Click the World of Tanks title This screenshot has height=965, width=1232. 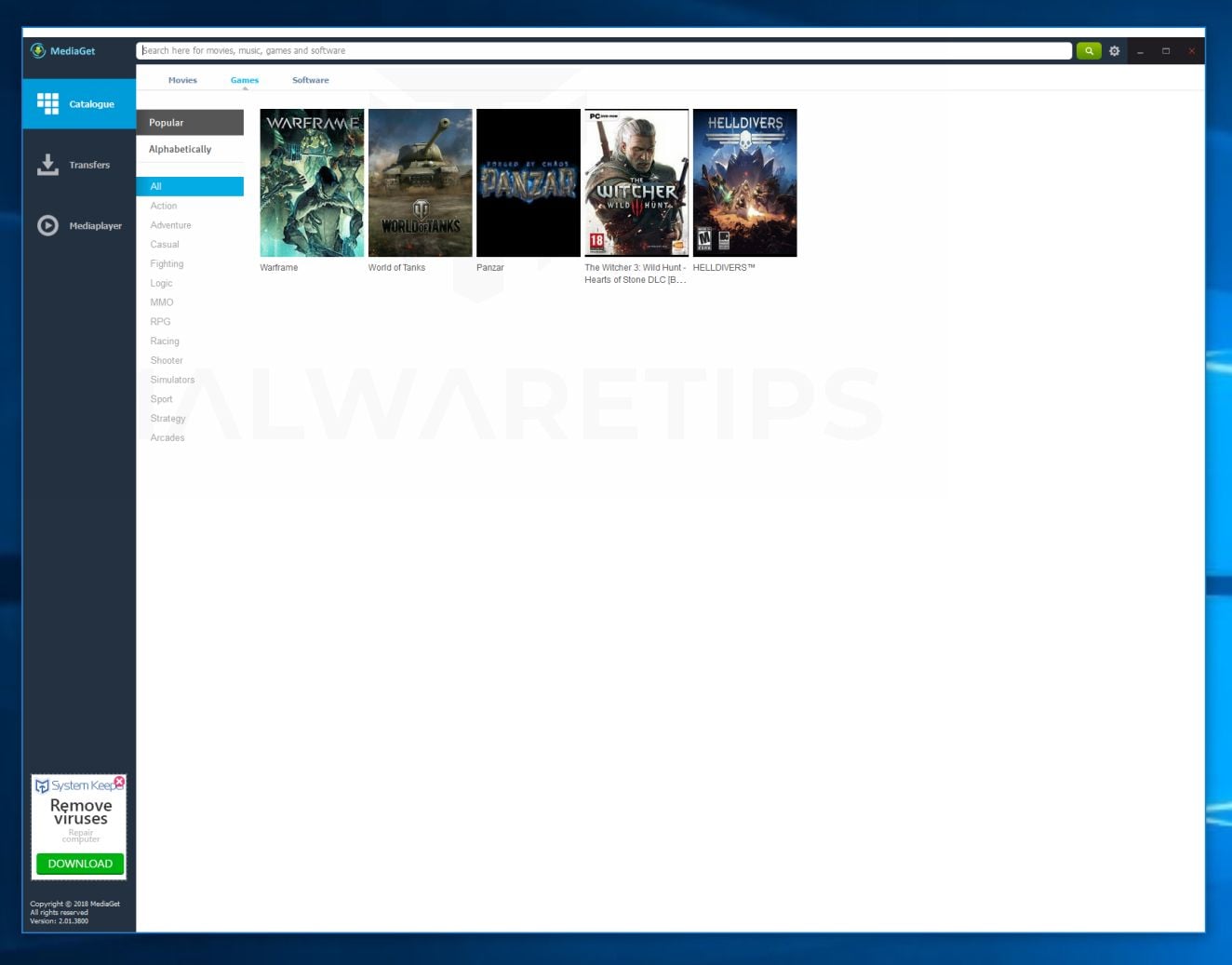coord(396,268)
